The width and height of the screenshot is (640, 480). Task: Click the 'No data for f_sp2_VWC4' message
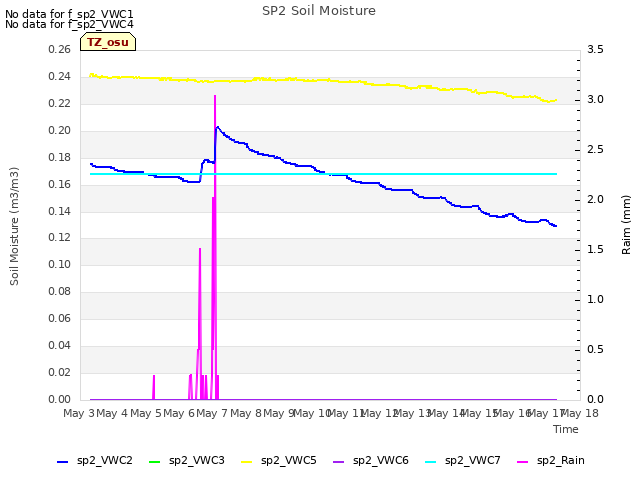(69, 24)
